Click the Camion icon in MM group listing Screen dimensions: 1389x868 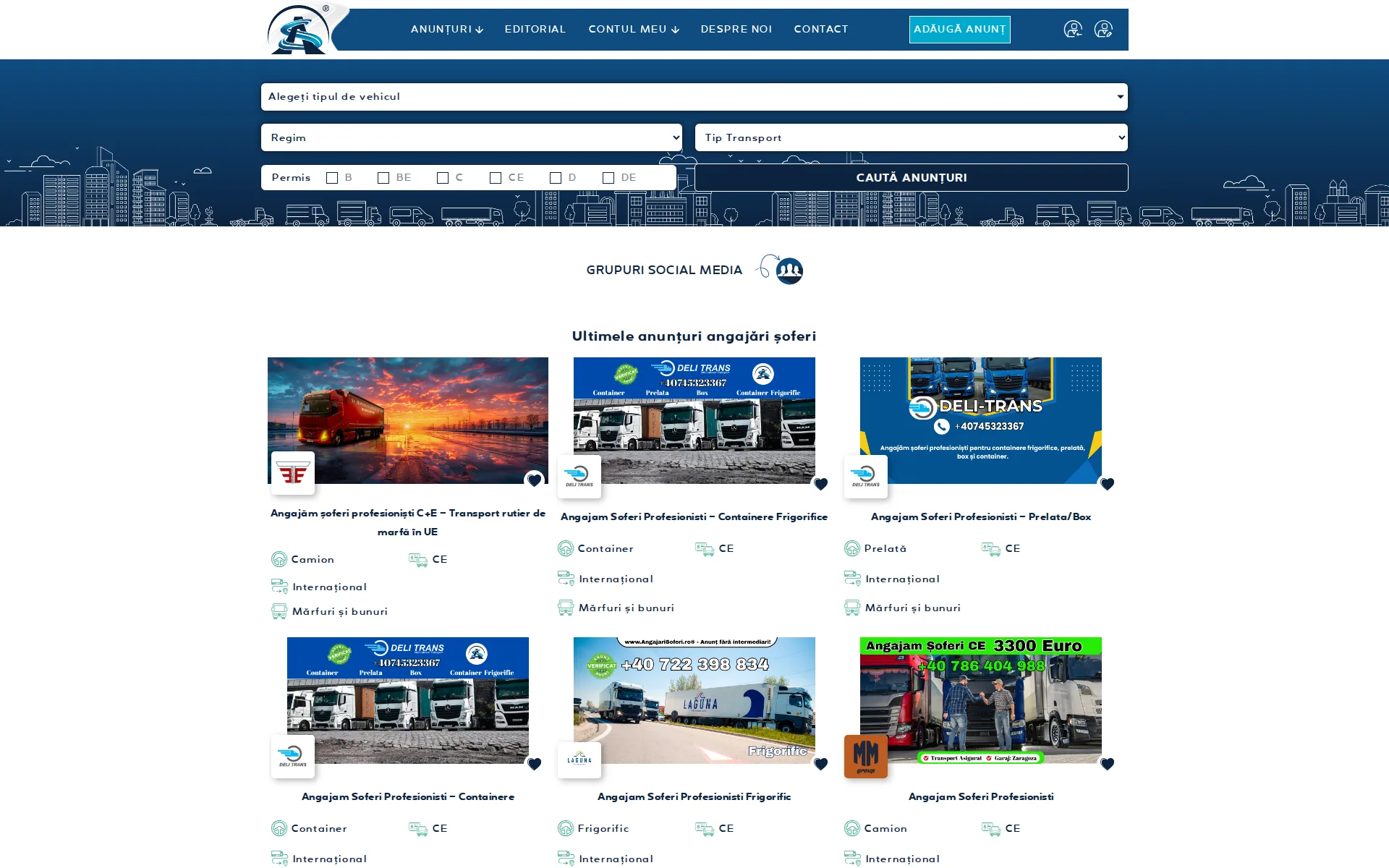[852, 828]
